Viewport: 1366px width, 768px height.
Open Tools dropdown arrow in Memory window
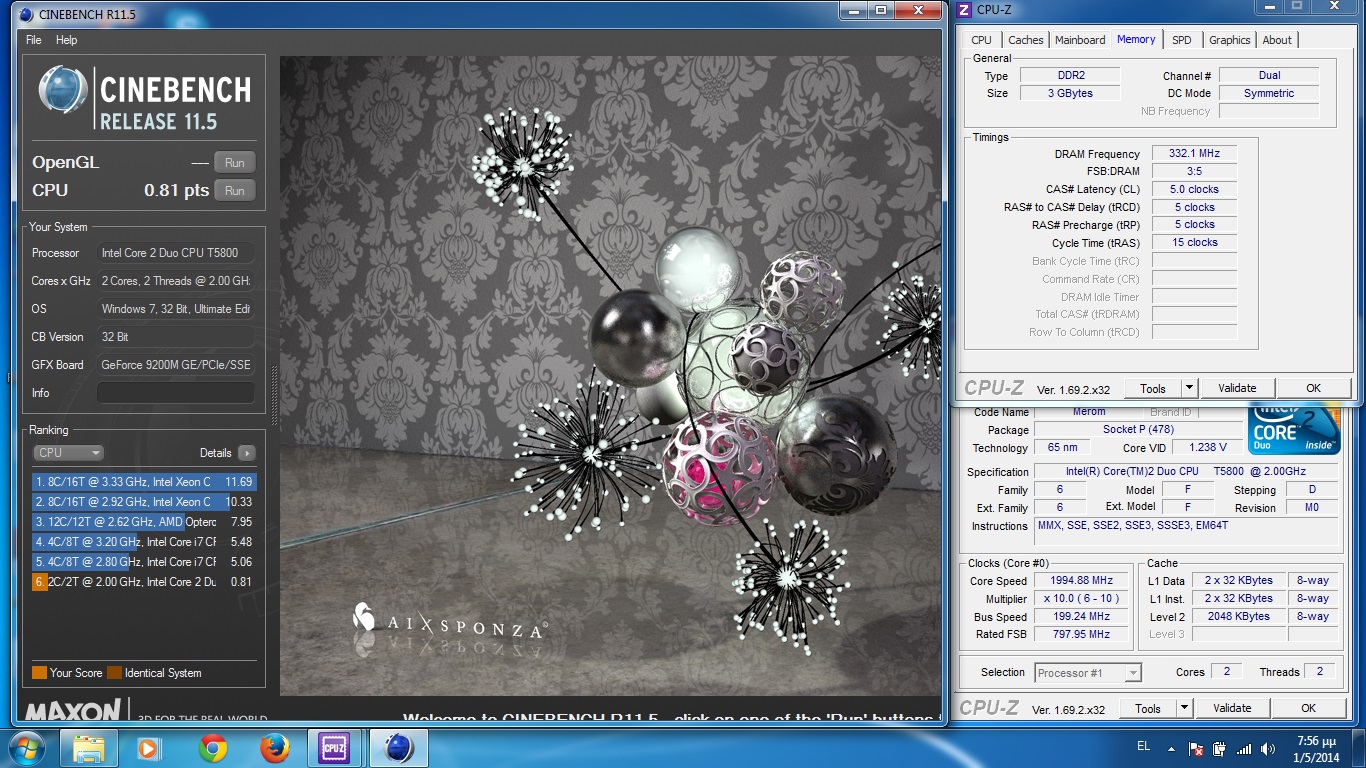(1189, 388)
